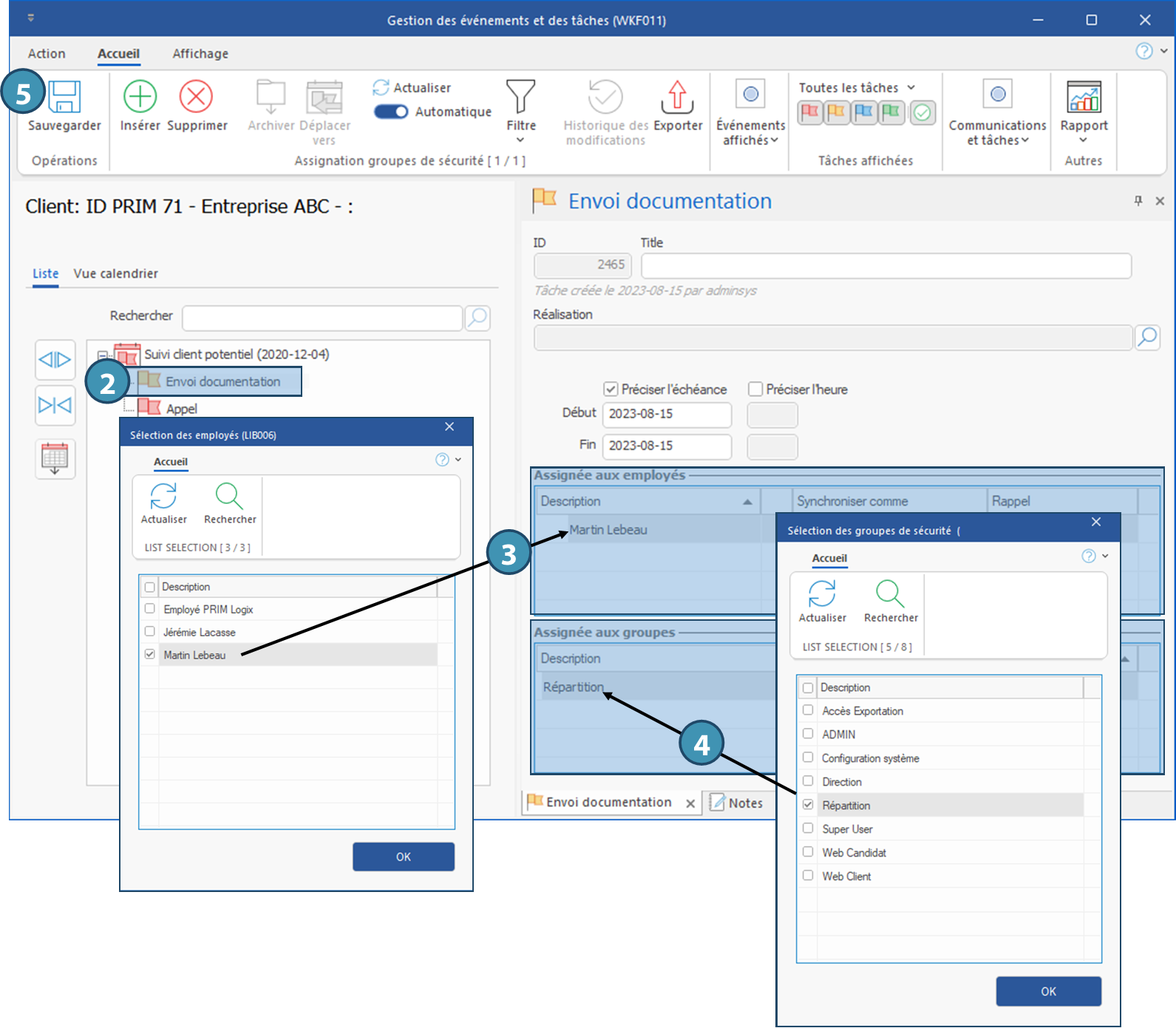The height and width of the screenshot is (1028, 1176).
Task: Check the Jérémie Lacasse employee checkbox
Action: pos(150,632)
